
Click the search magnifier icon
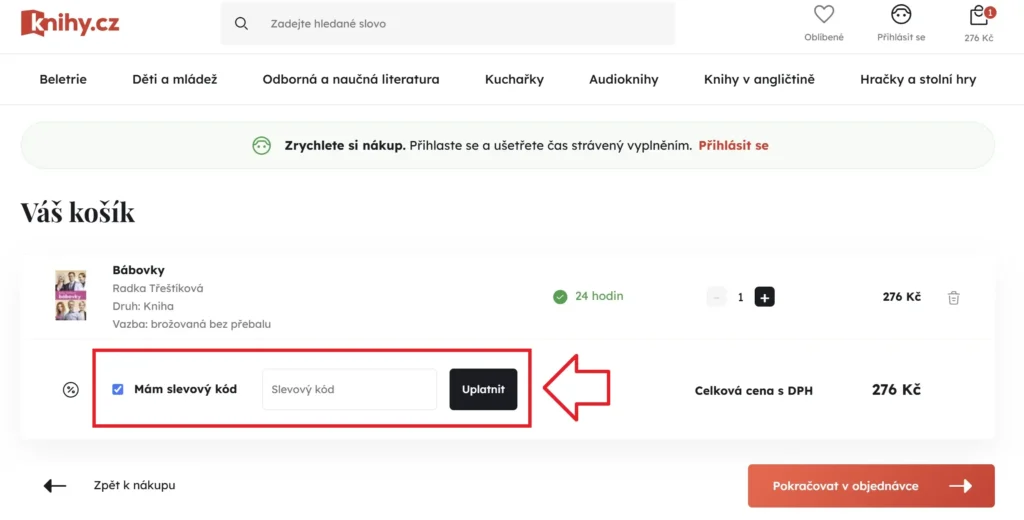coord(241,24)
